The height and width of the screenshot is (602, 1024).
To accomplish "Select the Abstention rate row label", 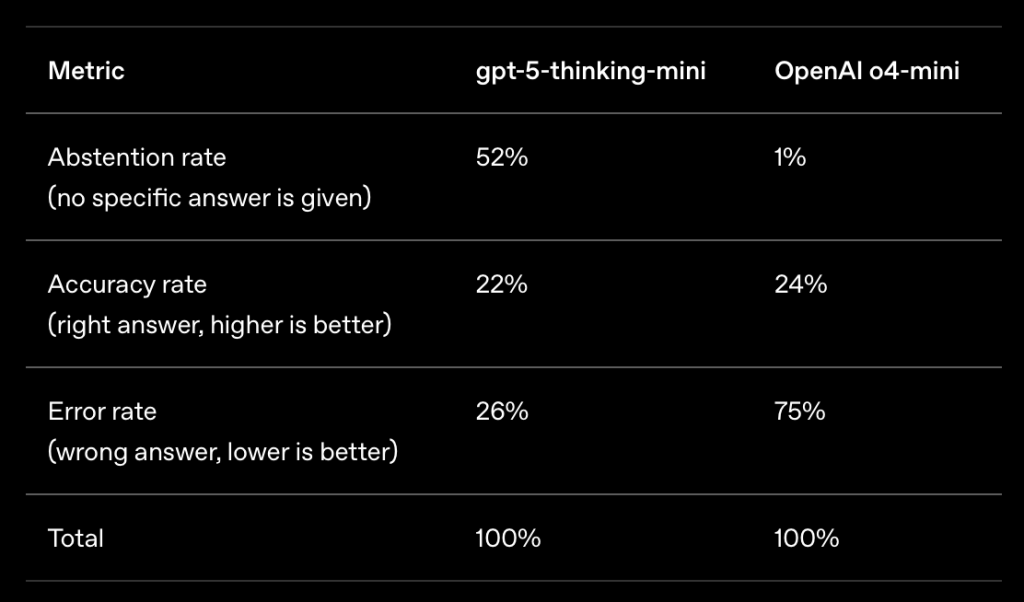I will (137, 157).
